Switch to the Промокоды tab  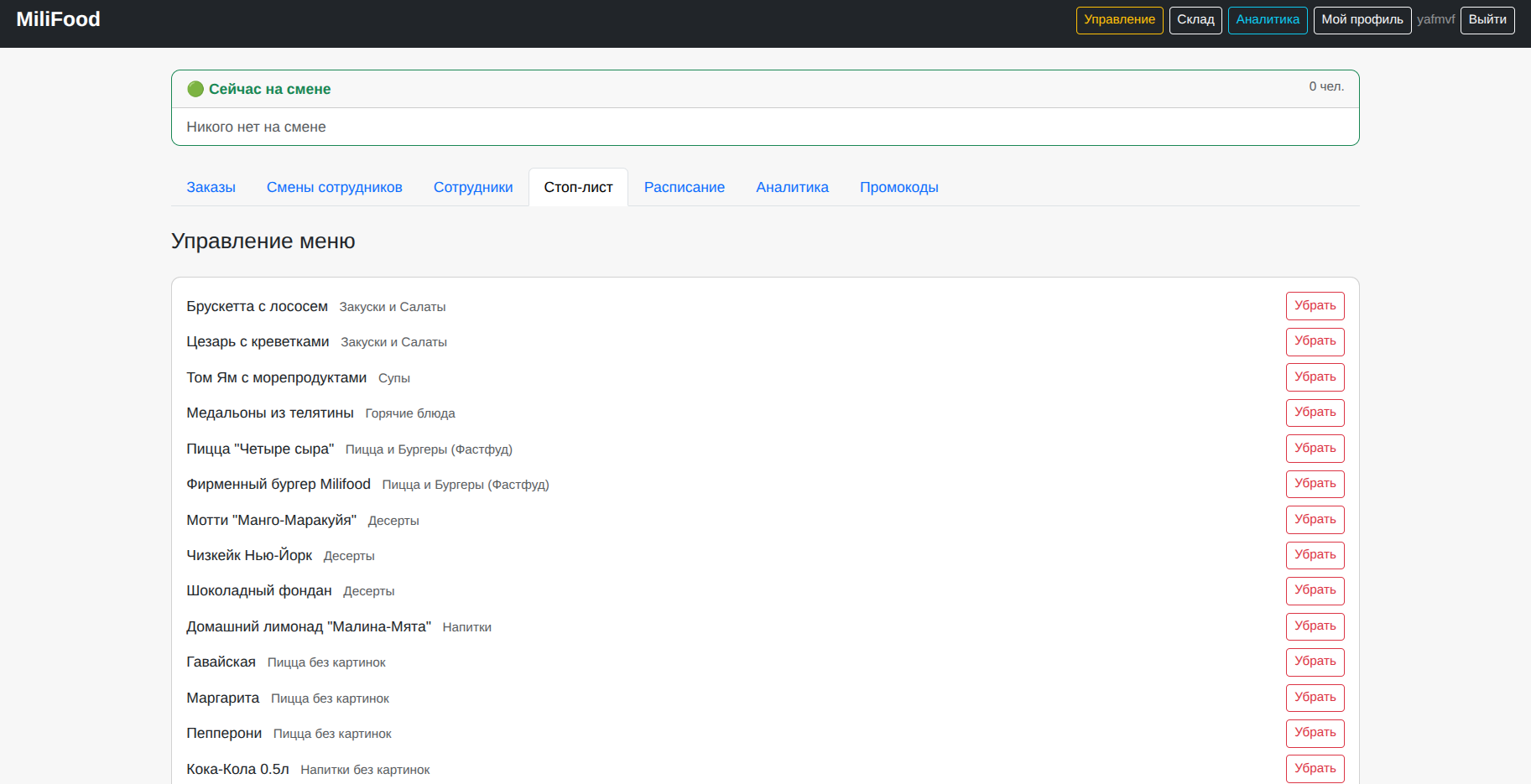899,187
